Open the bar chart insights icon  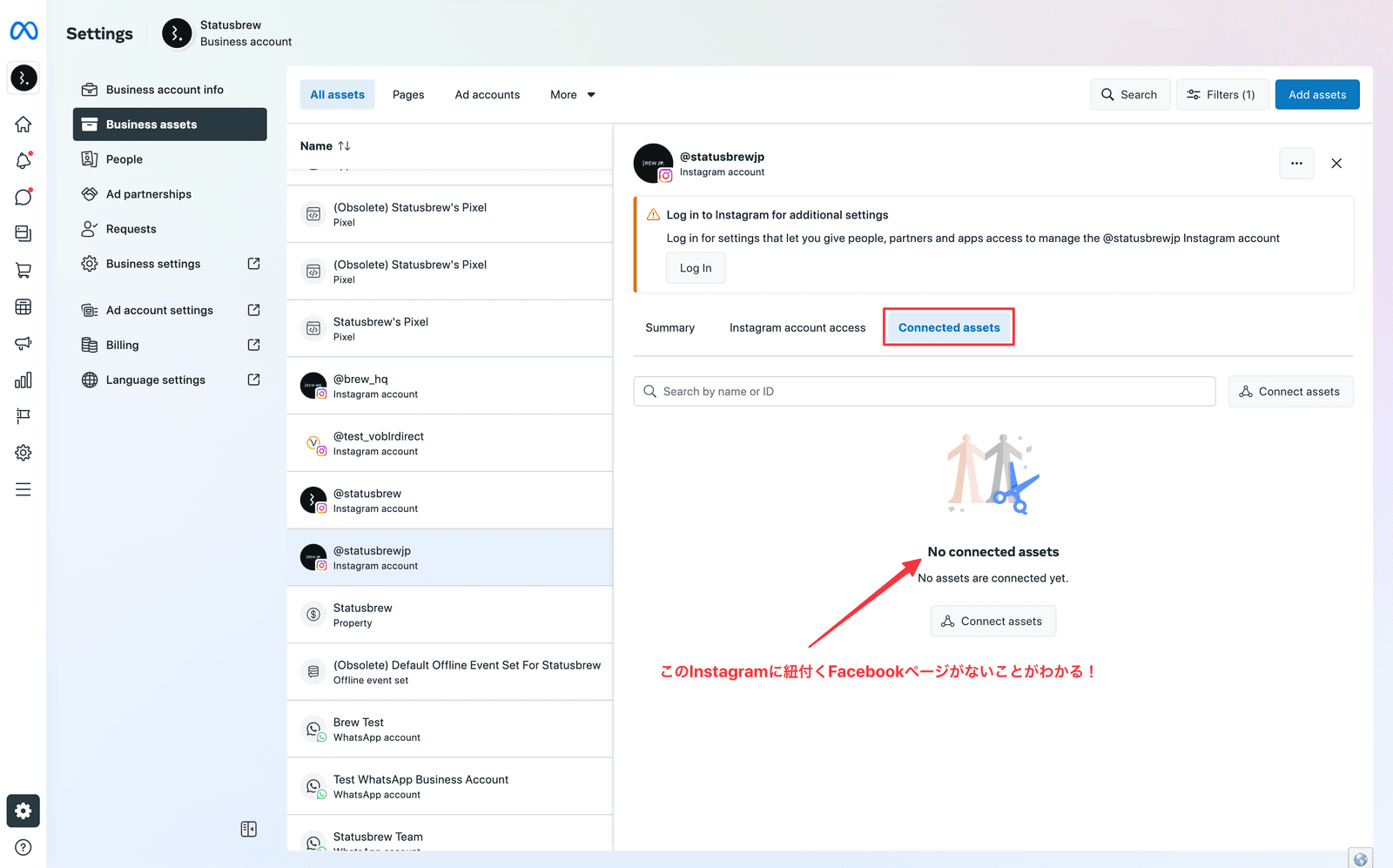click(x=24, y=380)
